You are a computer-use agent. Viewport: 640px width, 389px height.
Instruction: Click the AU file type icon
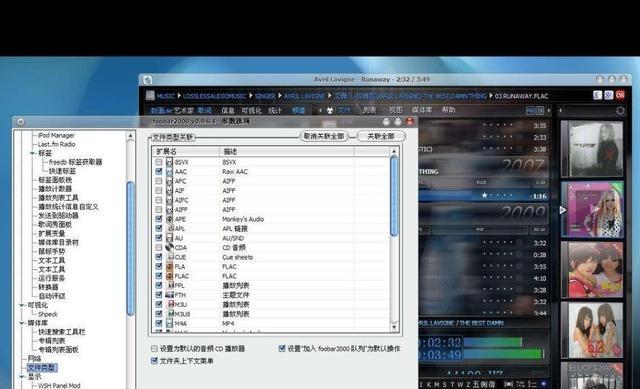coord(169,238)
